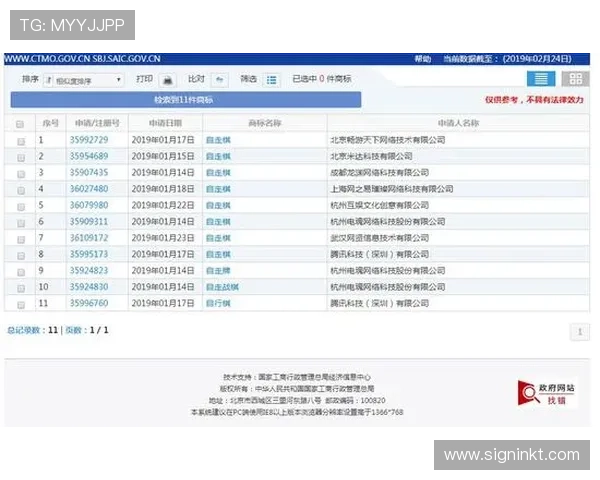Check the checkbox for row 3
Screen dimensions: 600x480
21,174
